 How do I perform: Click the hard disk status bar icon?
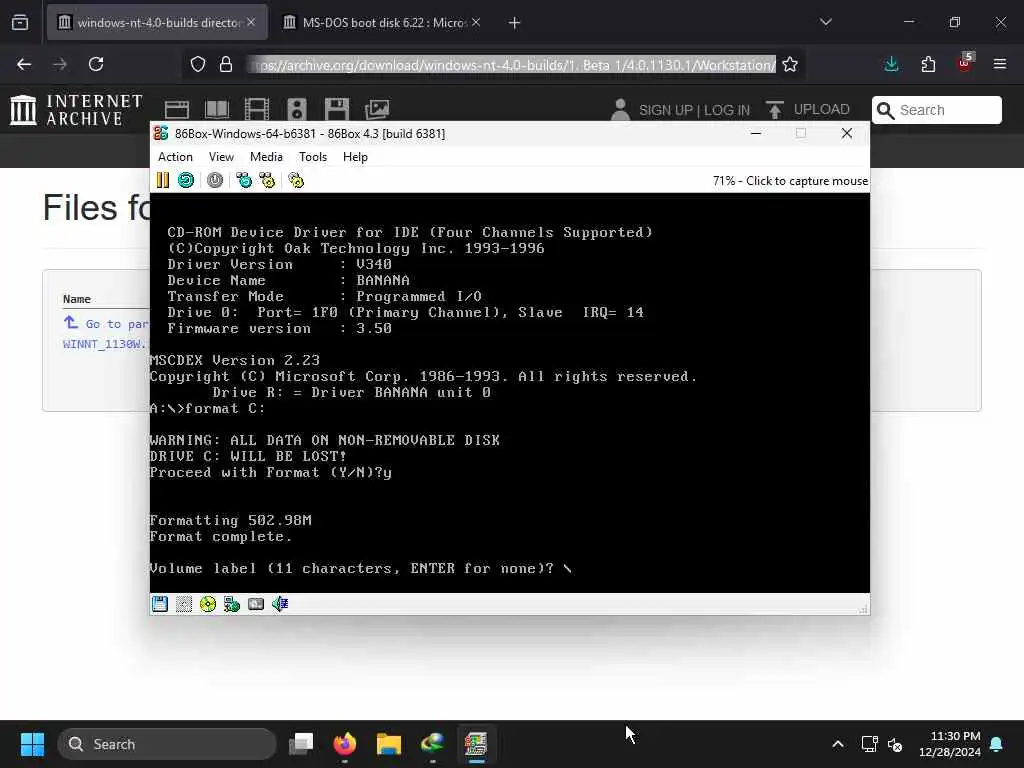[x=256, y=604]
